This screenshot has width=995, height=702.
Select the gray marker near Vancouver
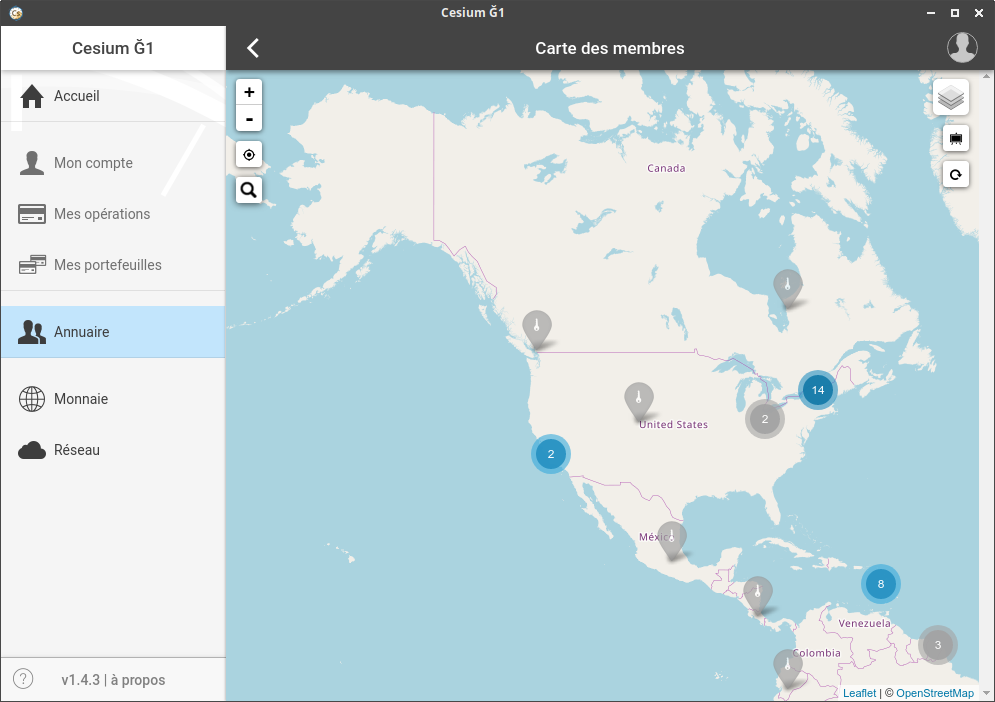(x=537, y=329)
